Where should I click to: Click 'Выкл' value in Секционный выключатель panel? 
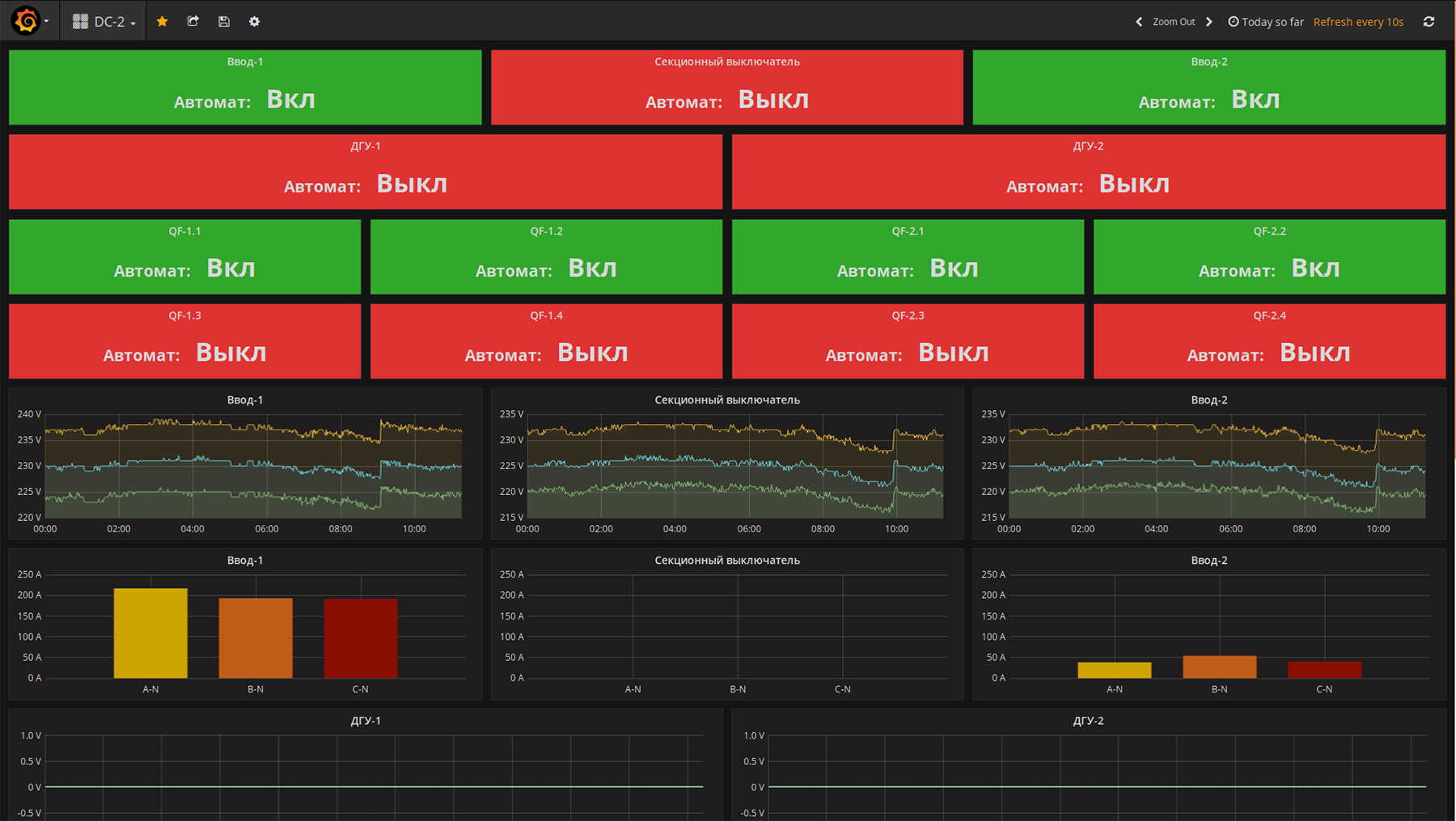[774, 99]
